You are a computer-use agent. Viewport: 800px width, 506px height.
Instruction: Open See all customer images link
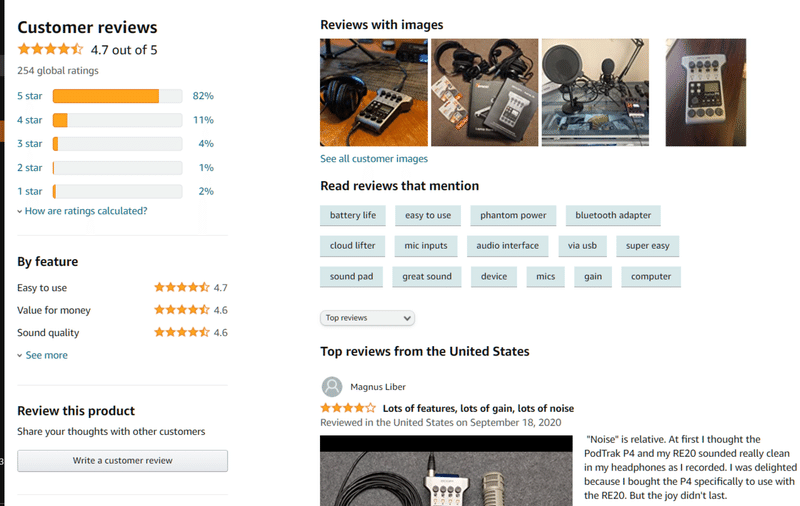pos(374,159)
